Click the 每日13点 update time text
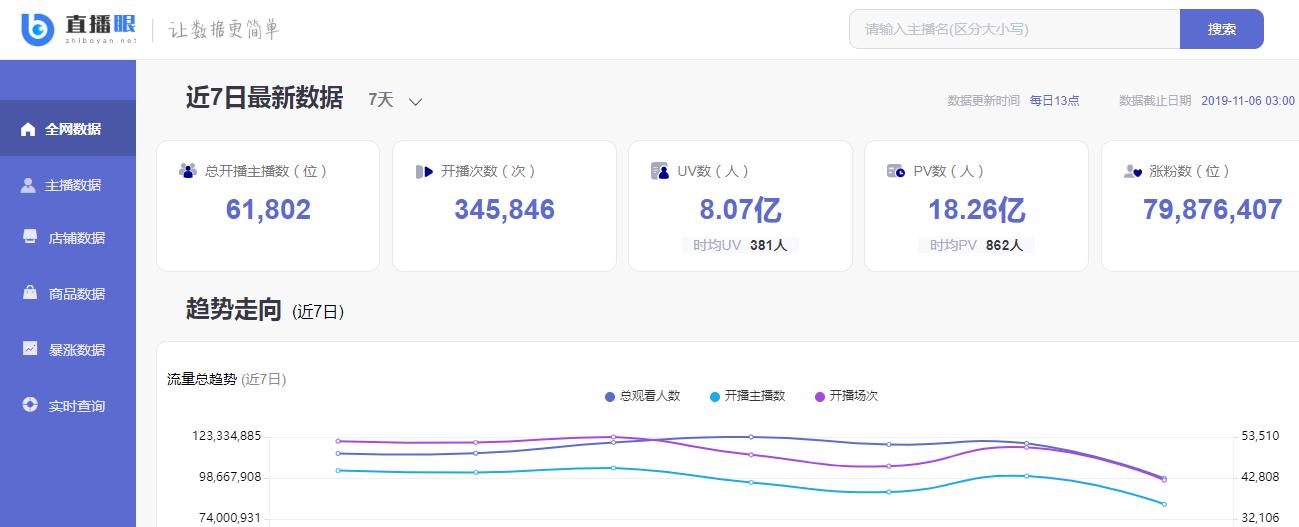The image size is (1299, 527). 1054,101
